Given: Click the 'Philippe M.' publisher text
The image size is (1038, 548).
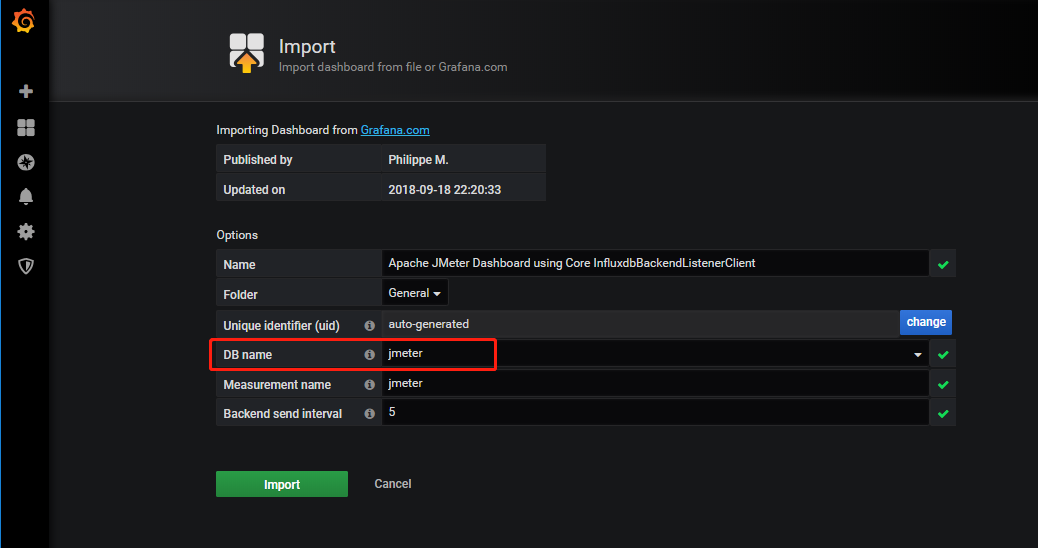Looking at the screenshot, I should click(x=418, y=160).
